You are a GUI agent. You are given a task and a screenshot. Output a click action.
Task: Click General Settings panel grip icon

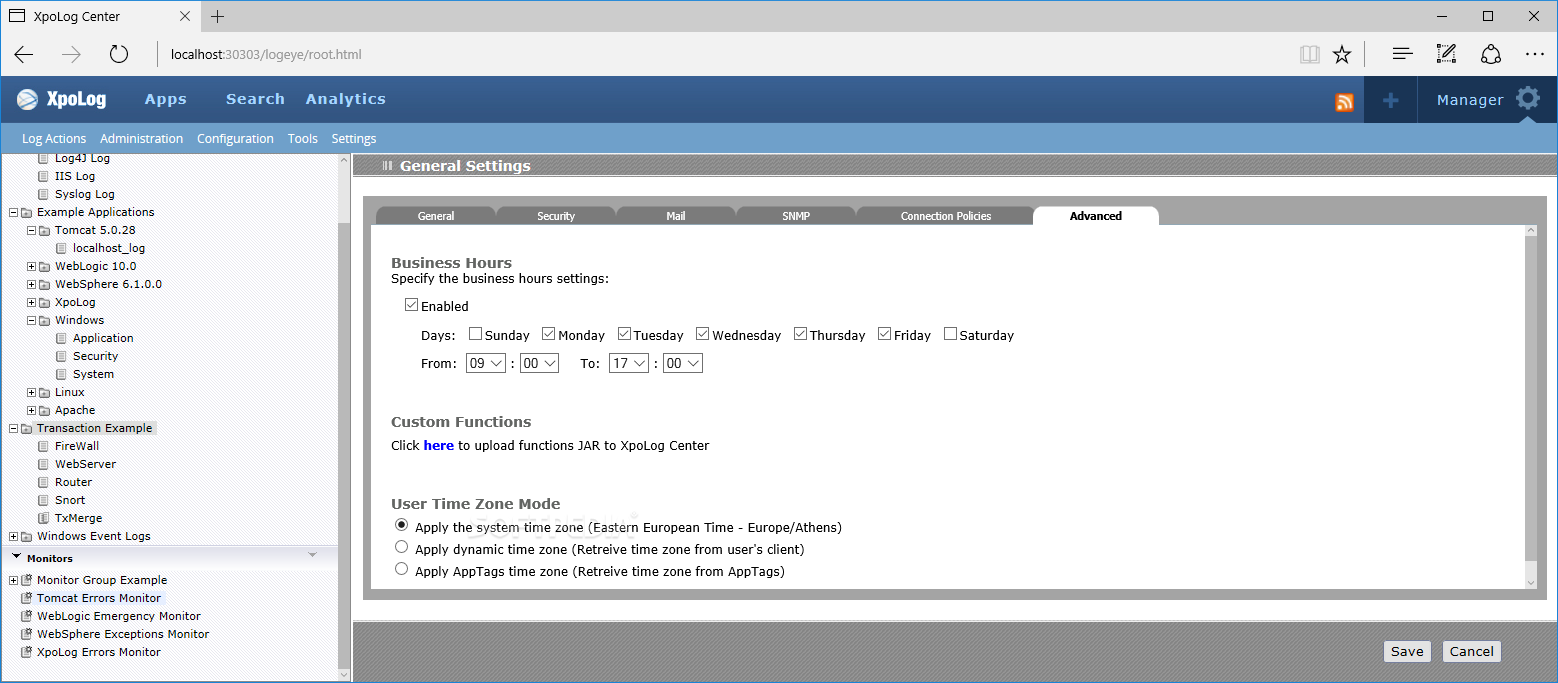tap(387, 166)
